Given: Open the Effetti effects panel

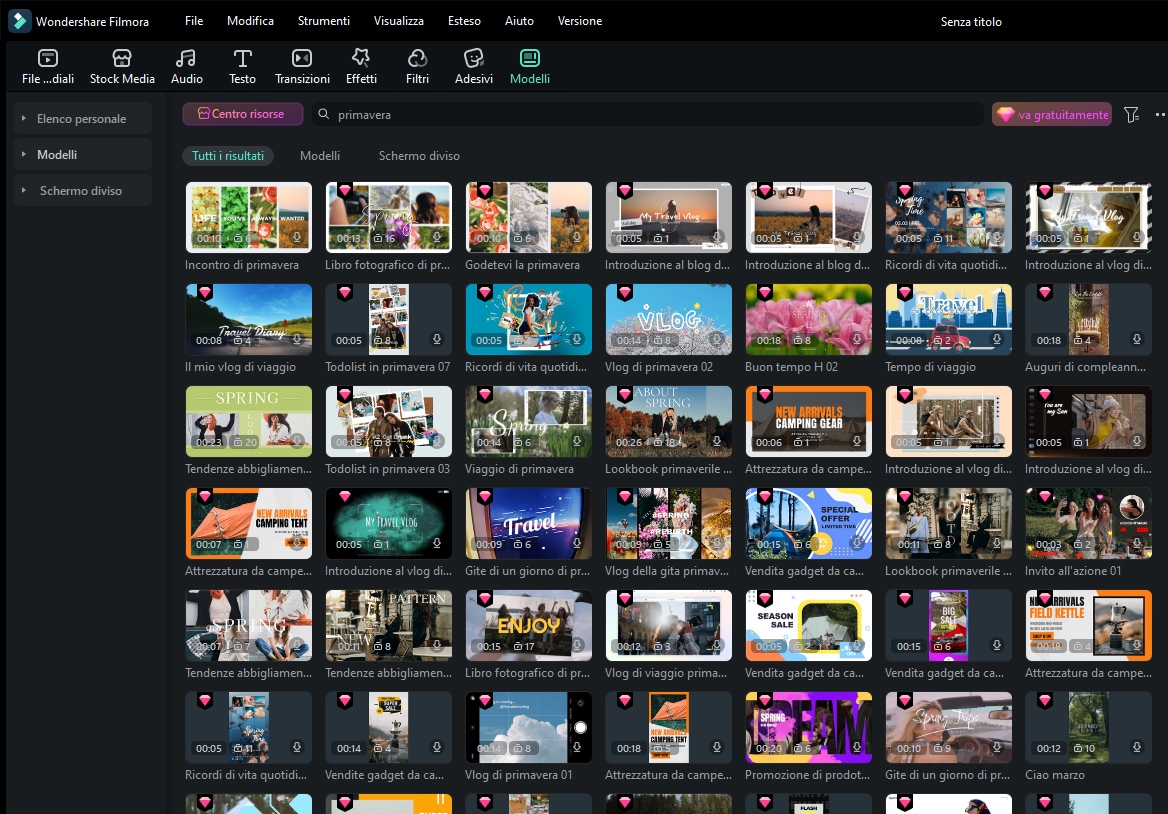Looking at the screenshot, I should (361, 67).
